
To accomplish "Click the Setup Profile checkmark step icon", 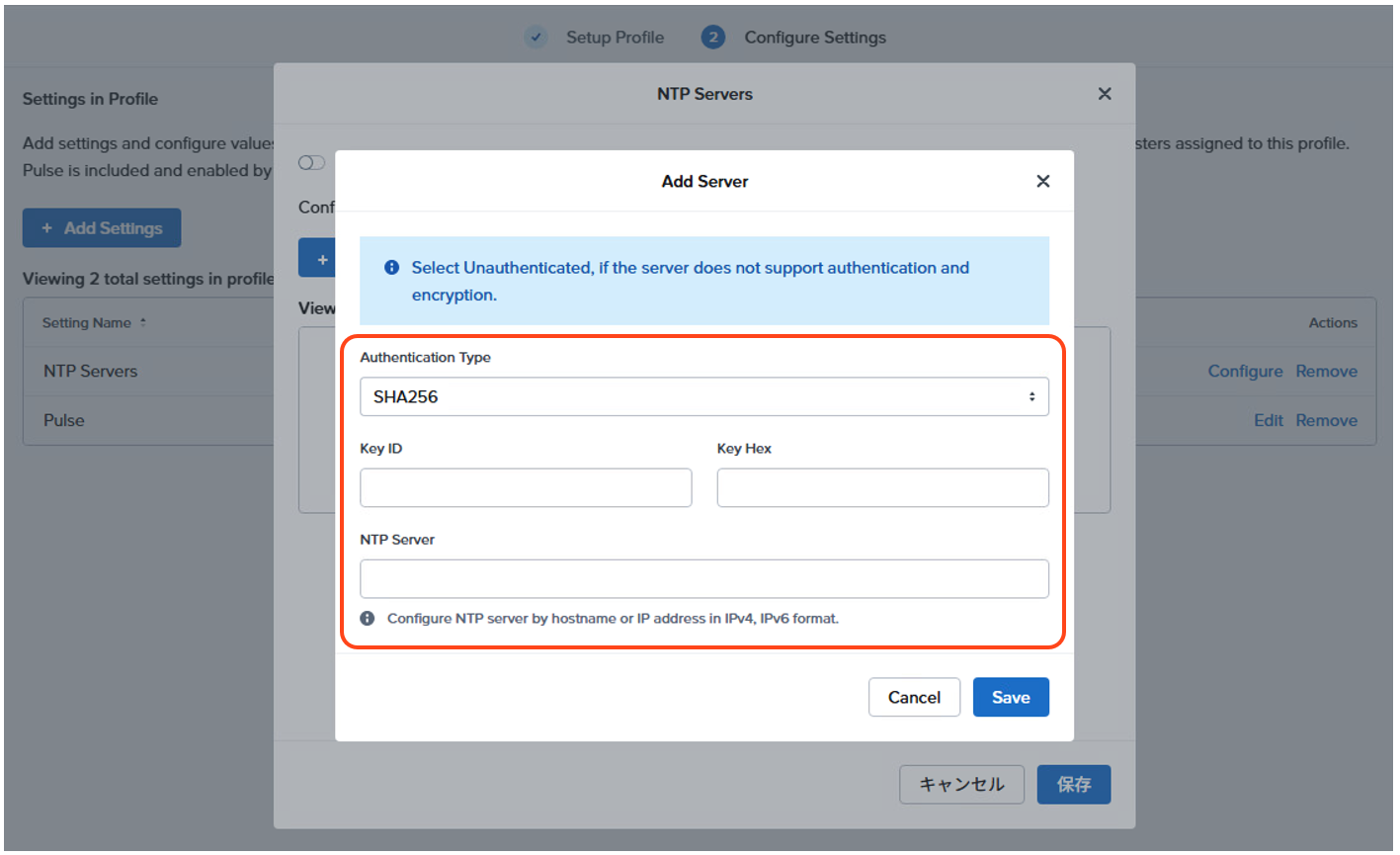I will tap(535, 38).
